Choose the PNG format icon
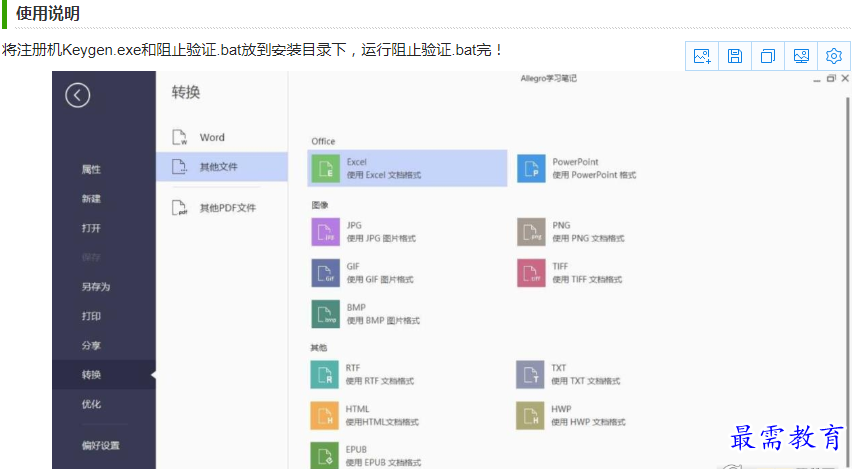The image size is (852, 469). click(531, 232)
